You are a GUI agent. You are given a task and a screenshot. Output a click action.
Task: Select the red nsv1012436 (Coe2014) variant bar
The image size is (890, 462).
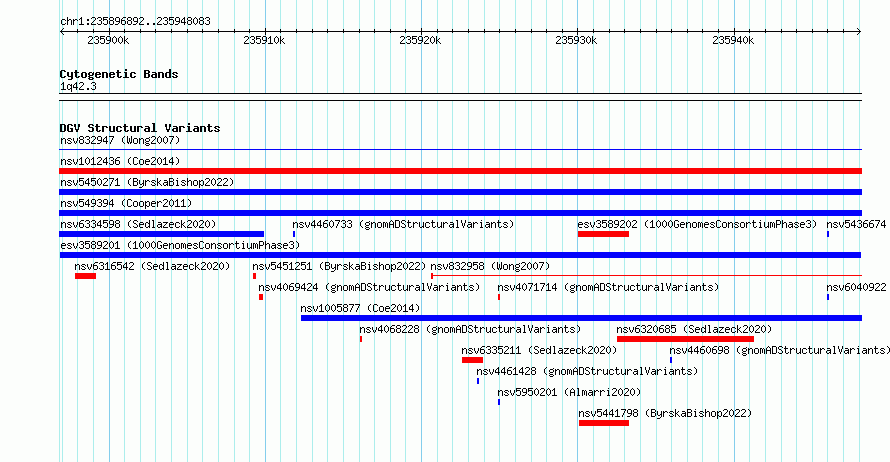460,171
